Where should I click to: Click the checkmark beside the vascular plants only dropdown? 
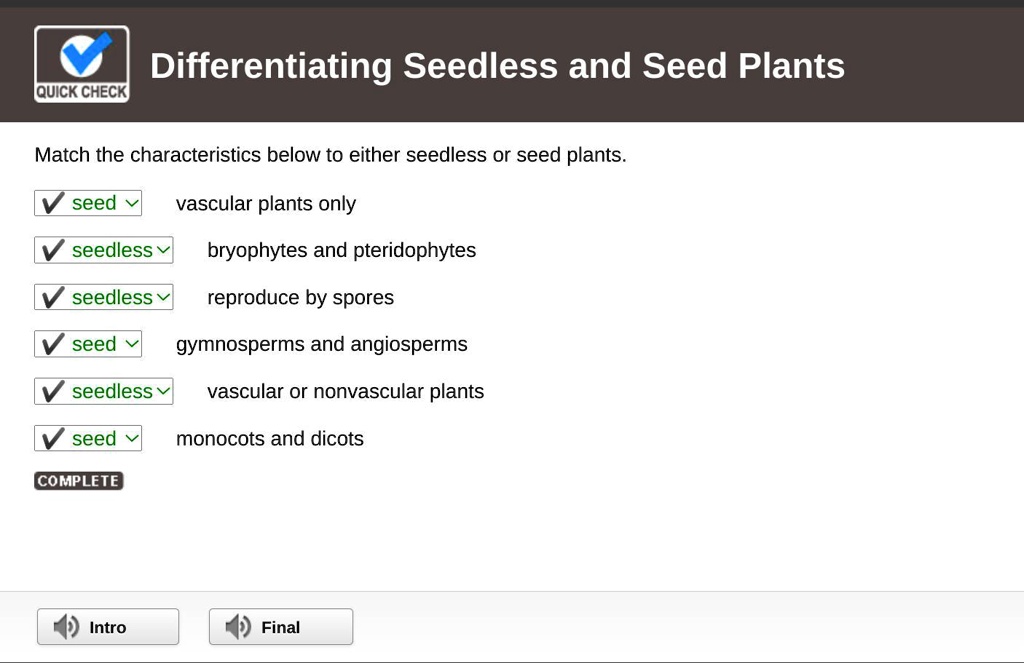[x=50, y=203]
